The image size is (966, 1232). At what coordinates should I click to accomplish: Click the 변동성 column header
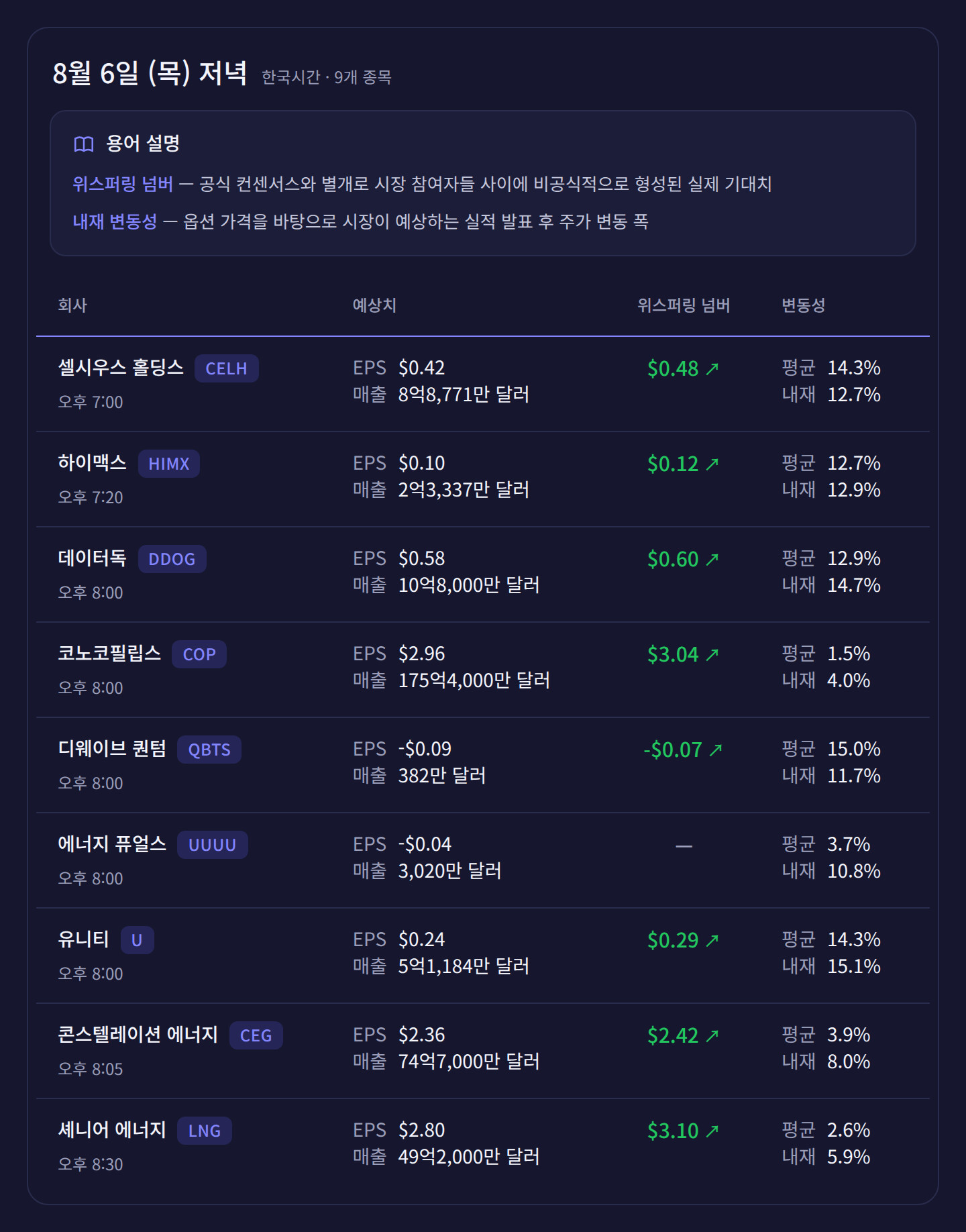click(803, 305)
